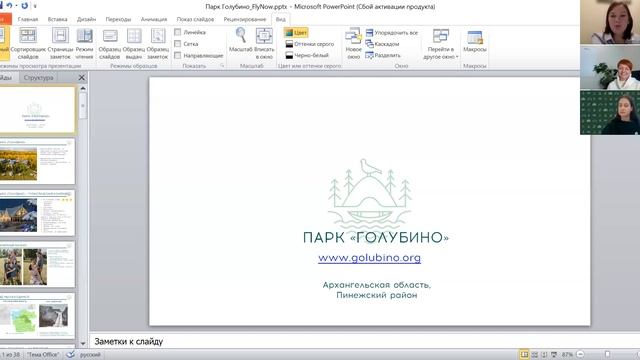The width and height of the screenshot is (640, 360).
Task: Open Показать group dialog launcher
Action: click(222, 65)
